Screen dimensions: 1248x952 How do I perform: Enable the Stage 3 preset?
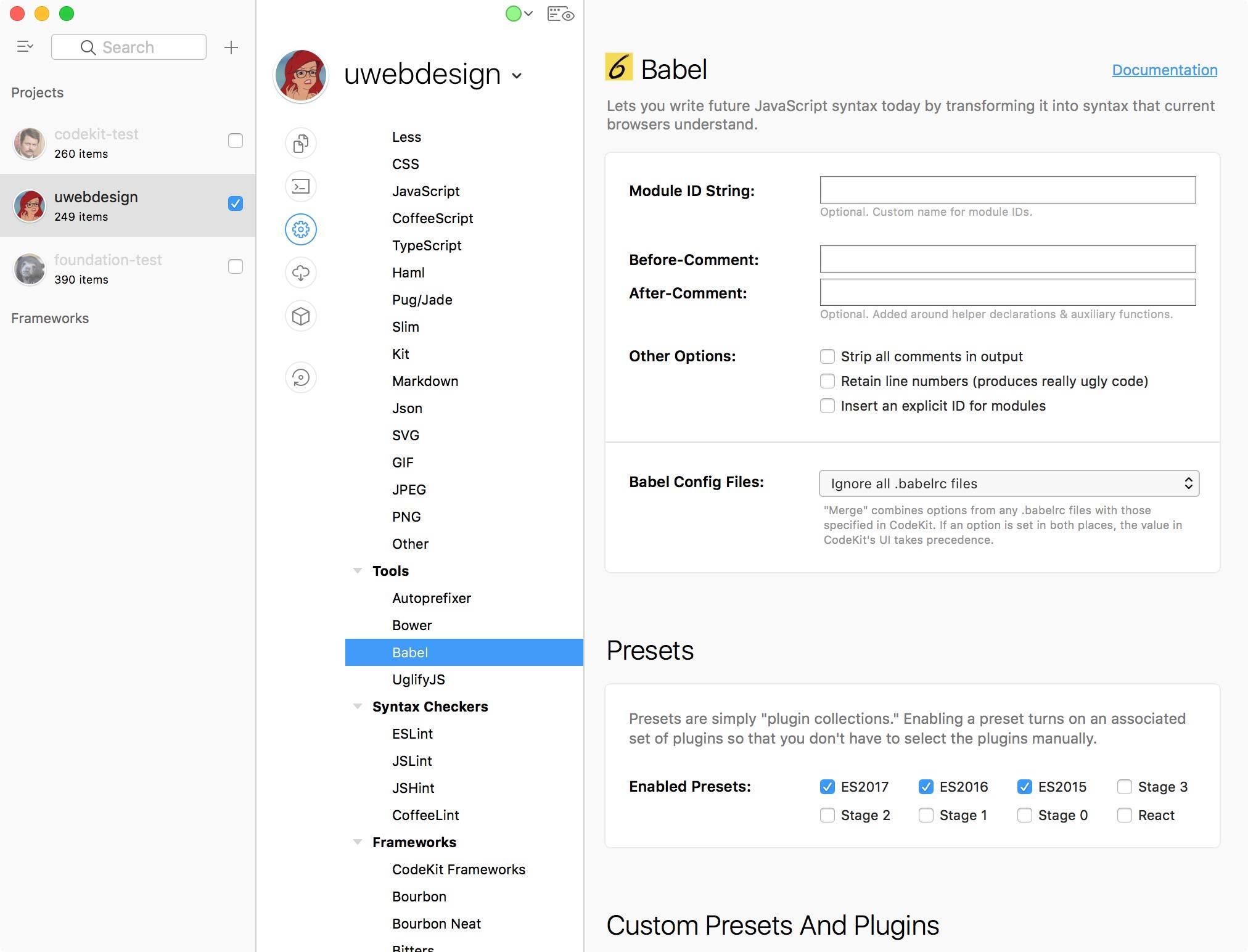pos(1125,787)
